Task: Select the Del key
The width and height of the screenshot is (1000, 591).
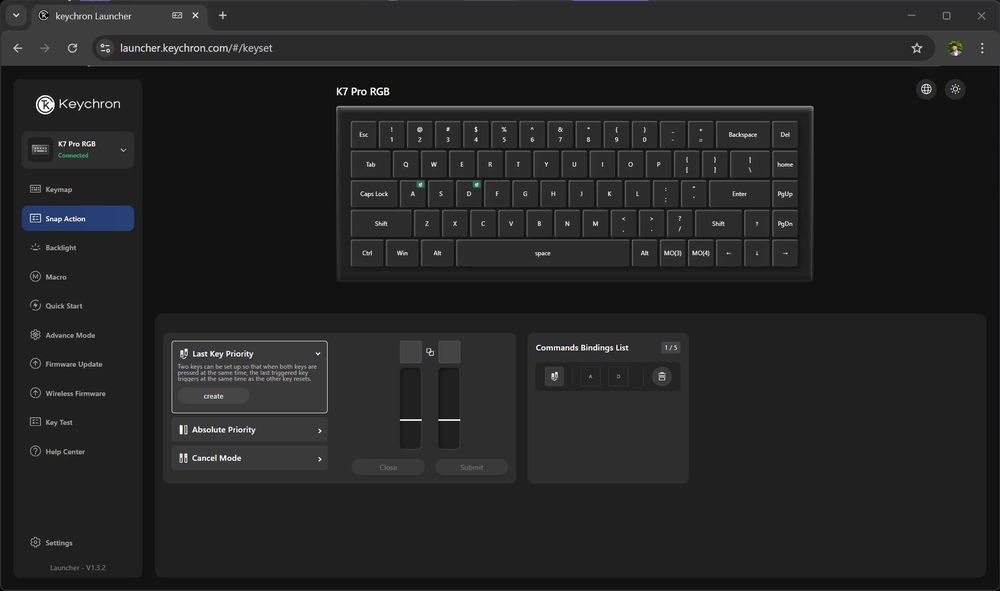Action: 785,135
